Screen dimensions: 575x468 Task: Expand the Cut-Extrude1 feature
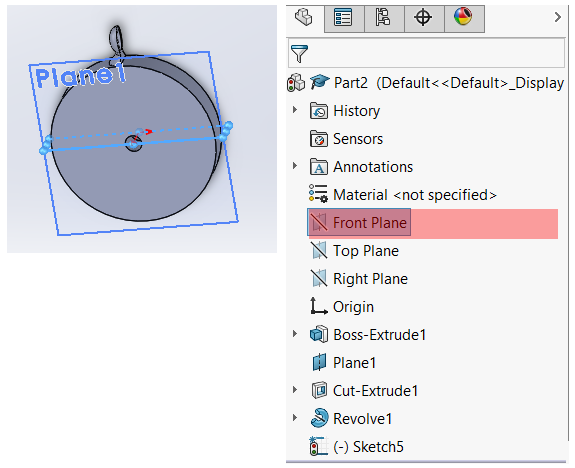pyautogui.click(x=294, y=390)
